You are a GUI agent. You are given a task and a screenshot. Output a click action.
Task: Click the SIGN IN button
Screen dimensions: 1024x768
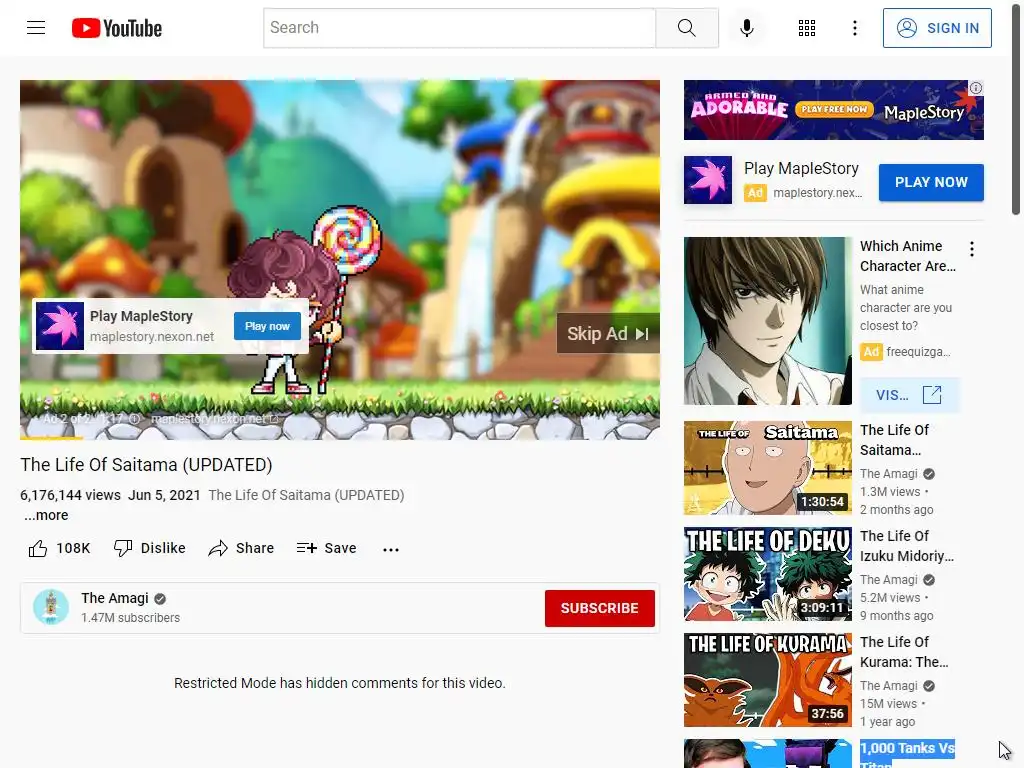coord(937,27)
